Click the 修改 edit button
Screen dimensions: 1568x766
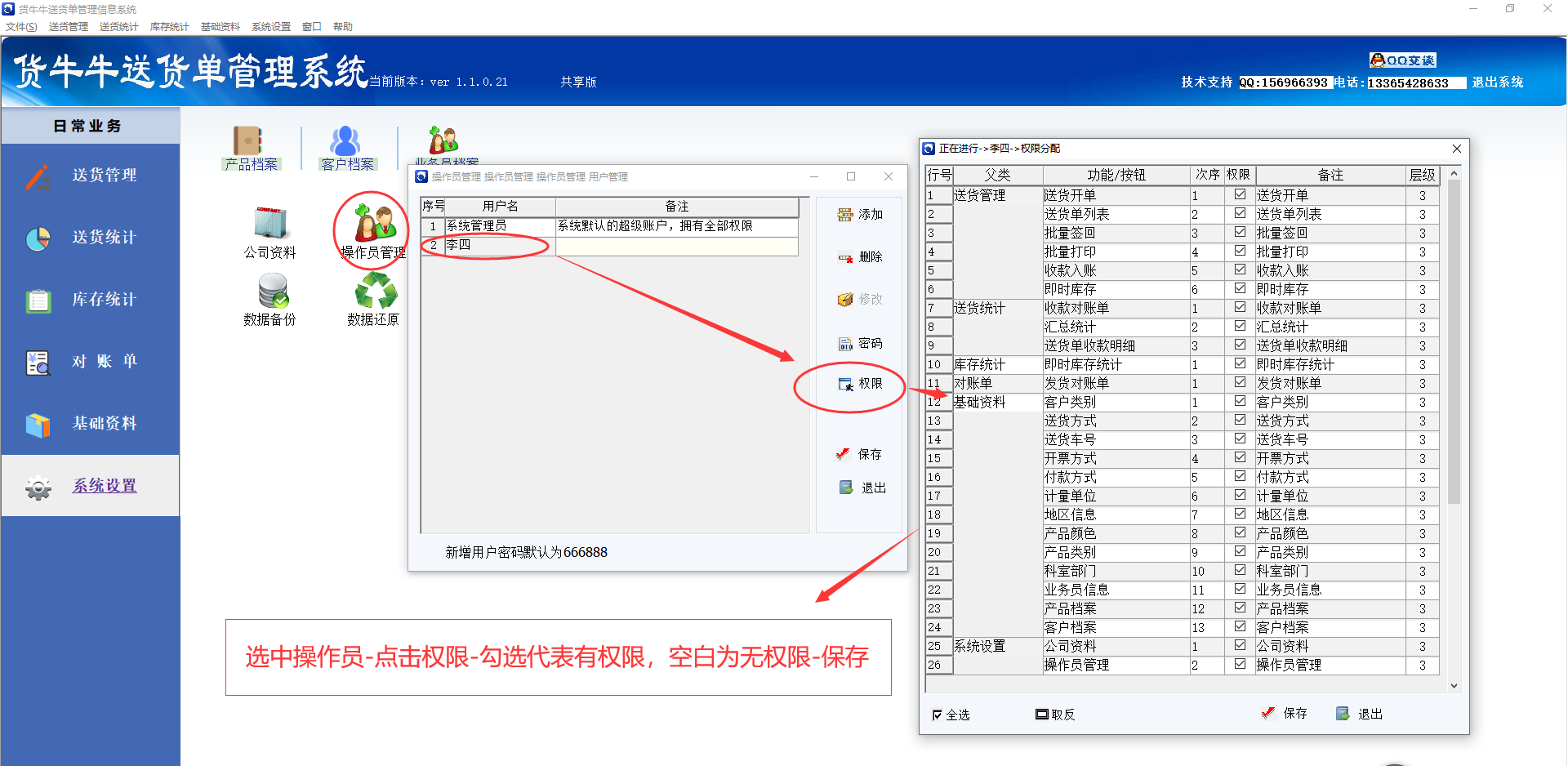coord(860,300)
